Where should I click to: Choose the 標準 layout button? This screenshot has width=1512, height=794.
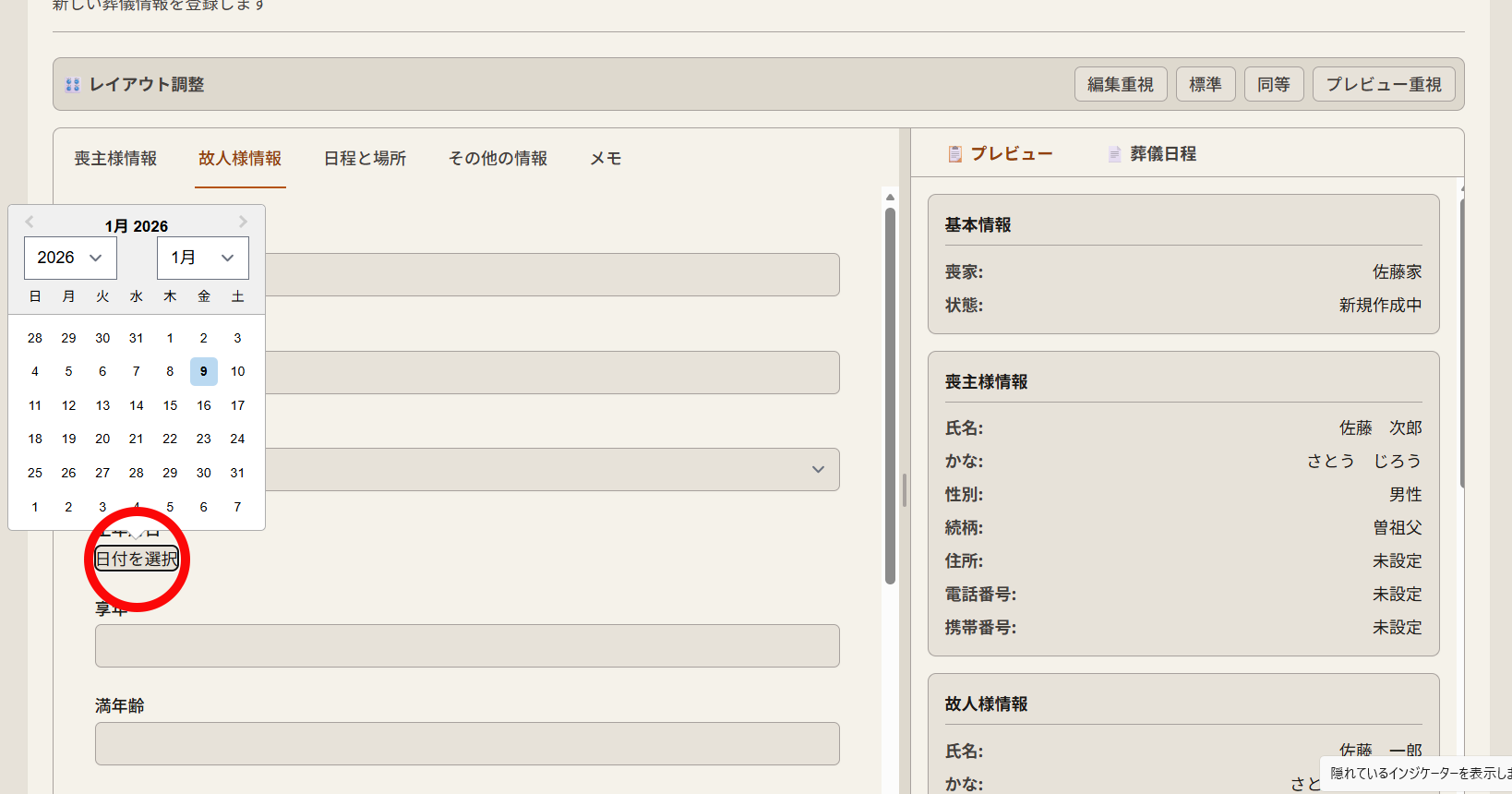[1205, 85]
